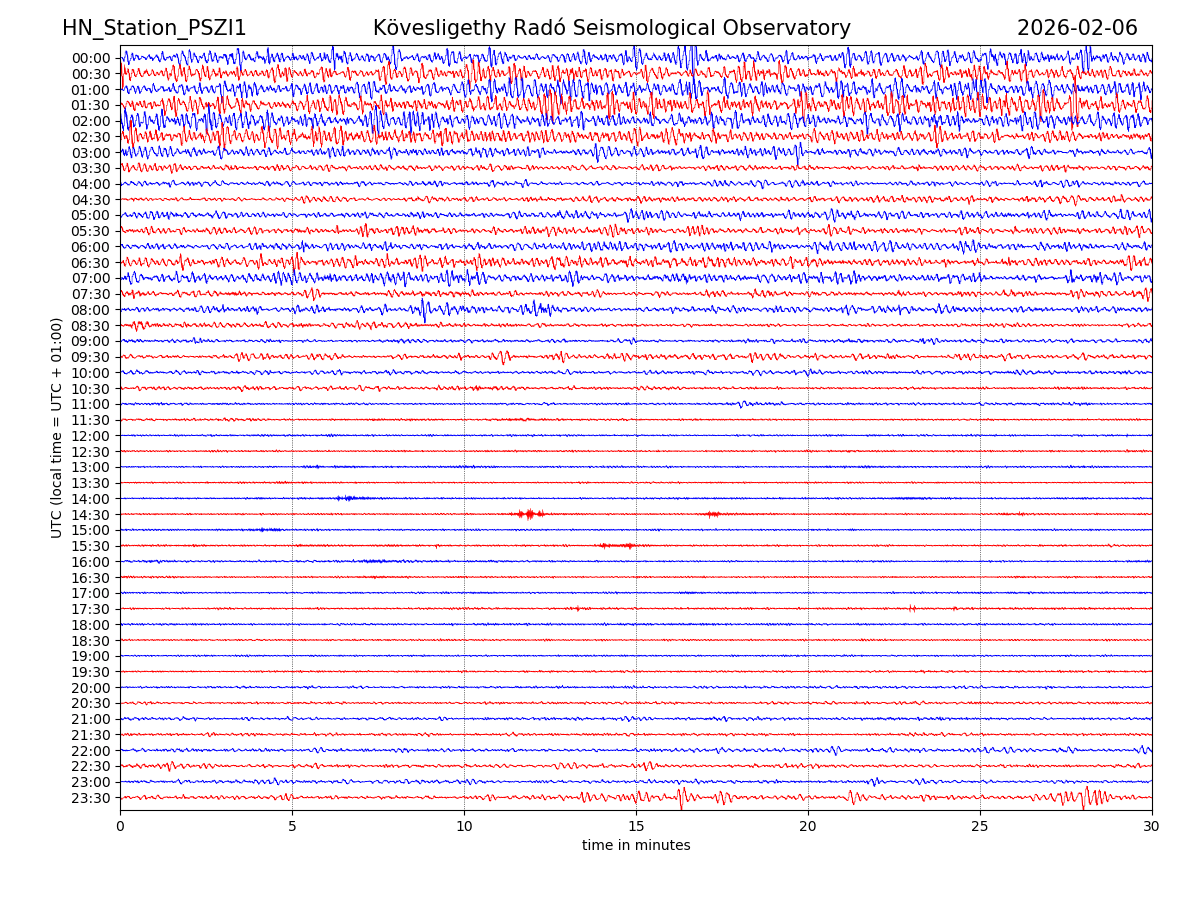Select the 00:00 row time label

[91, 58]
